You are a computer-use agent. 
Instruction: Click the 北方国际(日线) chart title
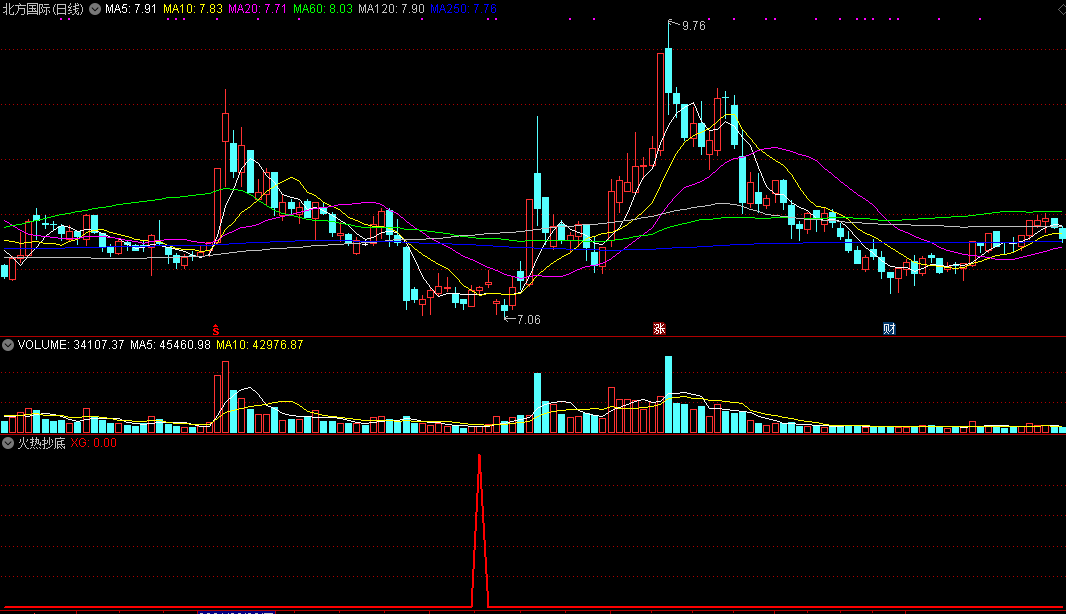43,9
